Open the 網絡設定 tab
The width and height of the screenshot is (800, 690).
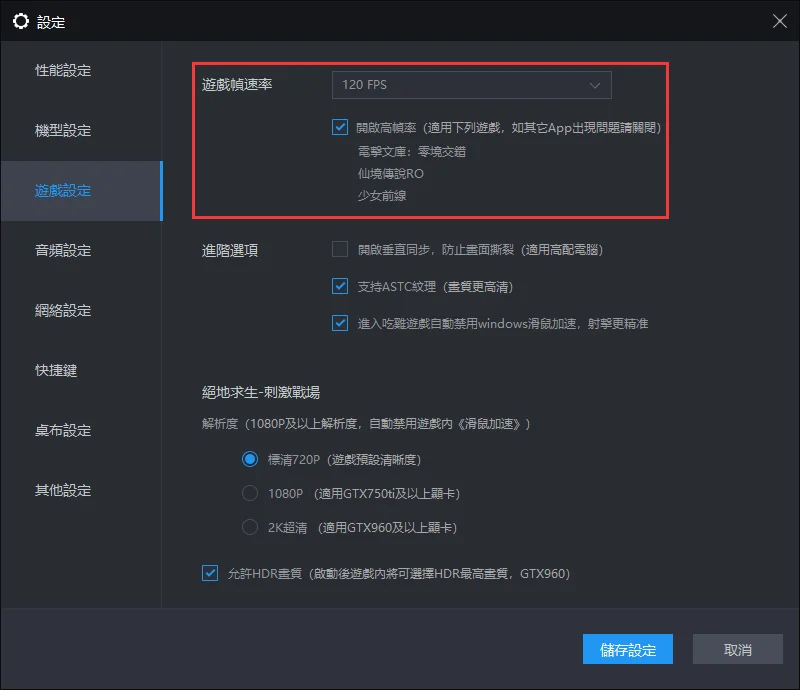(x=81, y=311)
